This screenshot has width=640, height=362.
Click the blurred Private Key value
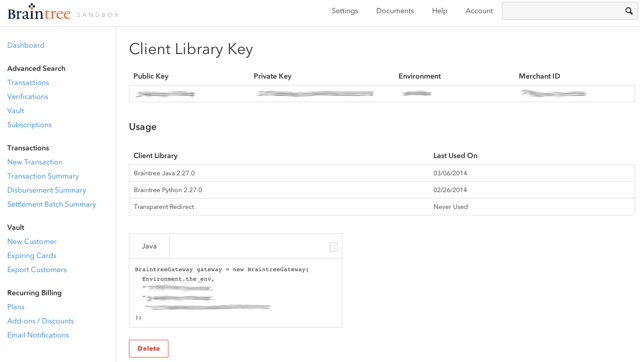coord(315,94)
